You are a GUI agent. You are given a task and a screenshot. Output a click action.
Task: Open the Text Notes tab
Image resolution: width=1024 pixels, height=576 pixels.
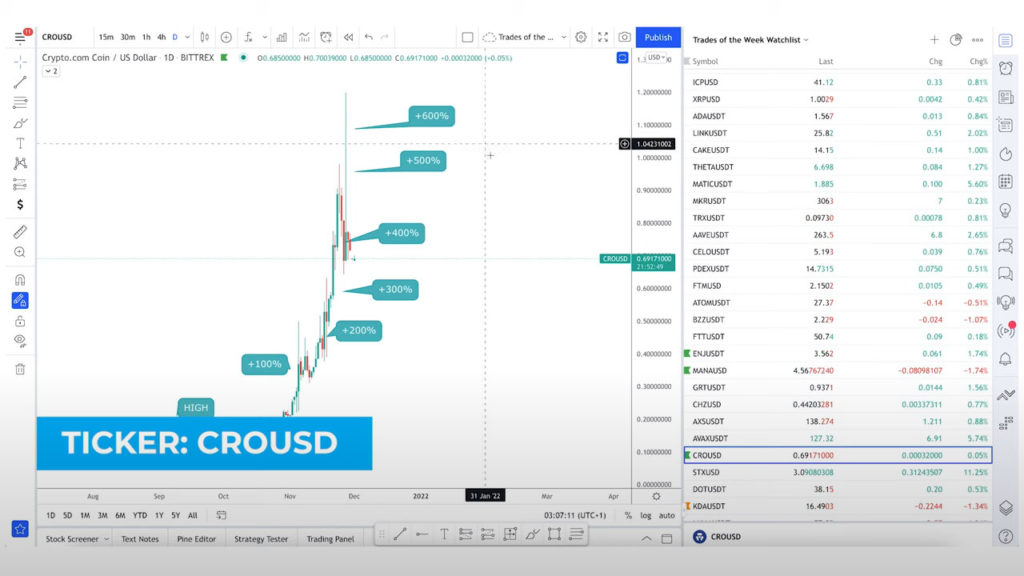tap(140, 539)
